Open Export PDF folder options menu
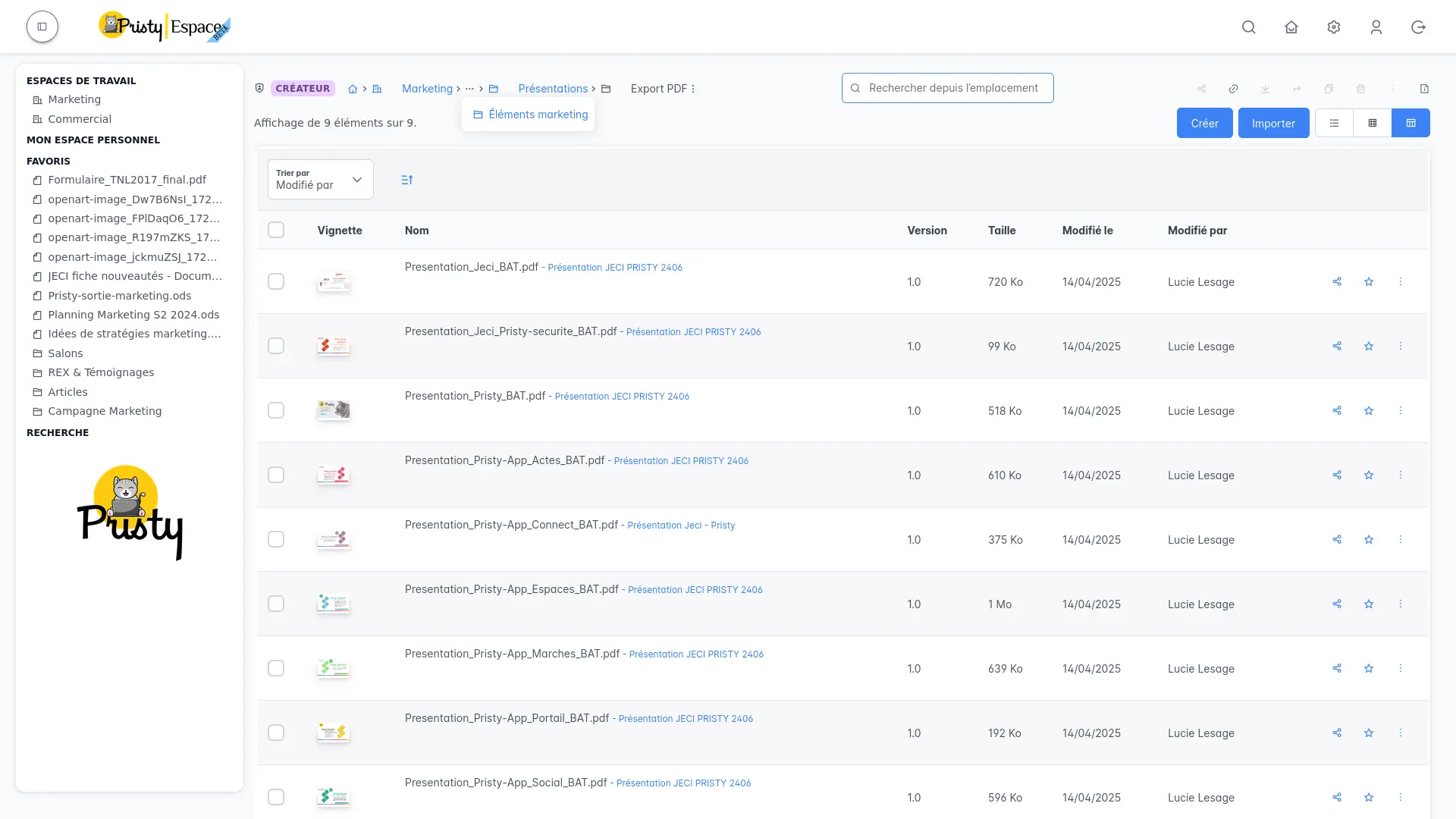 pos(693,89)
